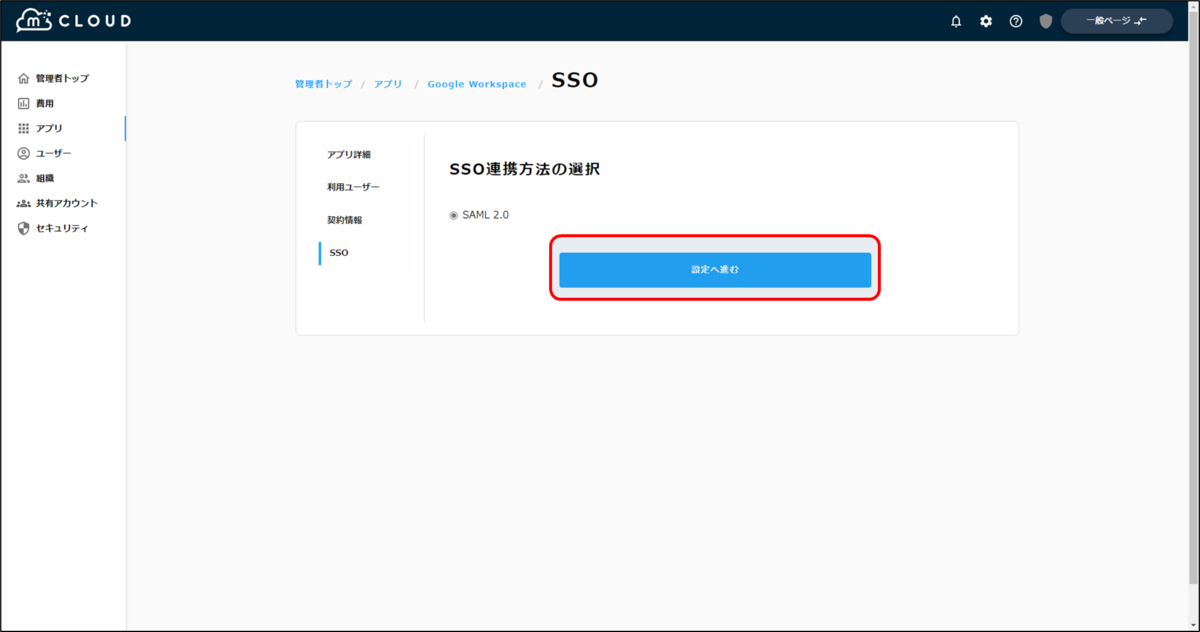The image size is (1200, 632).
Task: Go to Google Workspace breadcrumb link
Action: click(477, 84)
